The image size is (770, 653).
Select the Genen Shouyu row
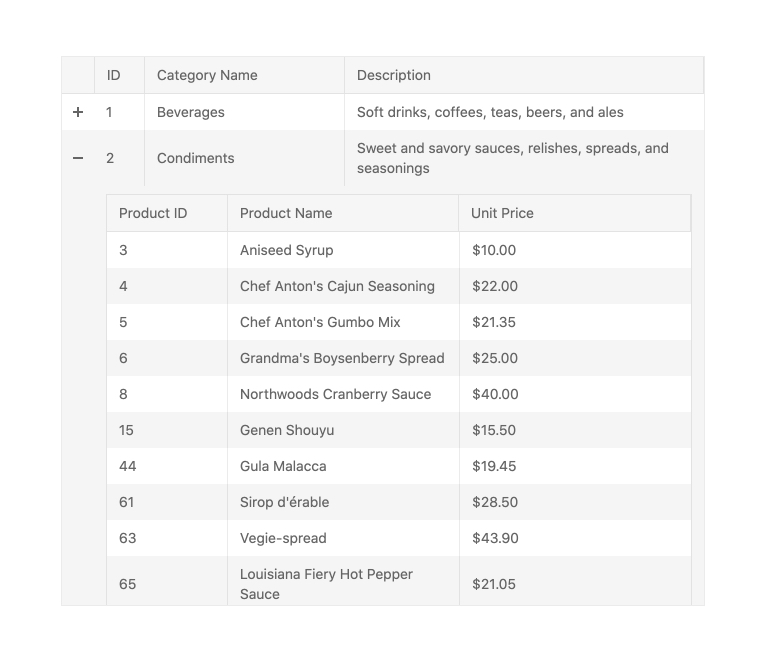pyautogui.click(x=287, y=430)
